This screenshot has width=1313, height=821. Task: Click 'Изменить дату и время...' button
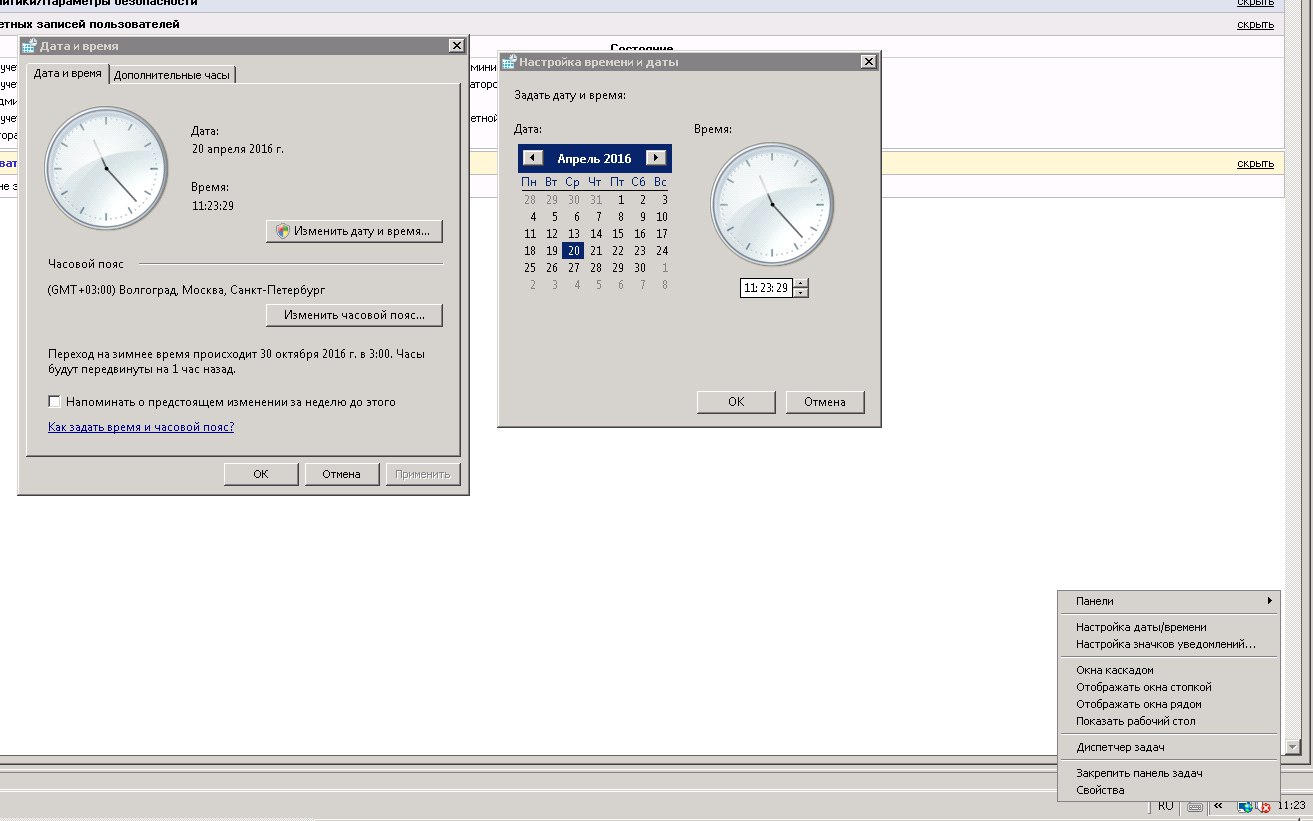click(x=354, y=231)
